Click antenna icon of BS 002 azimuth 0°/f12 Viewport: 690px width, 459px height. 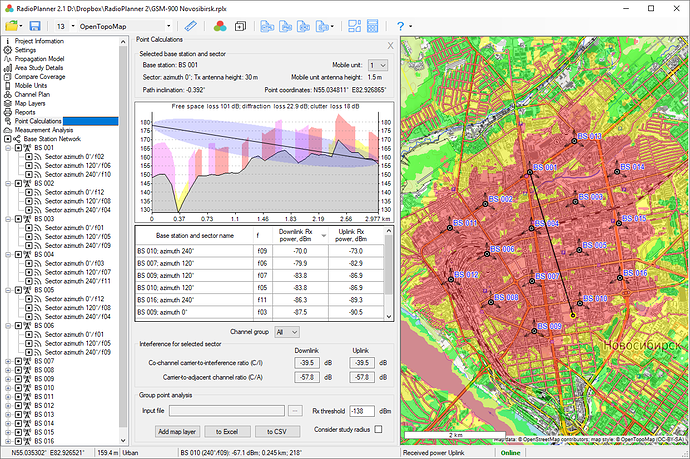point(38,192)
